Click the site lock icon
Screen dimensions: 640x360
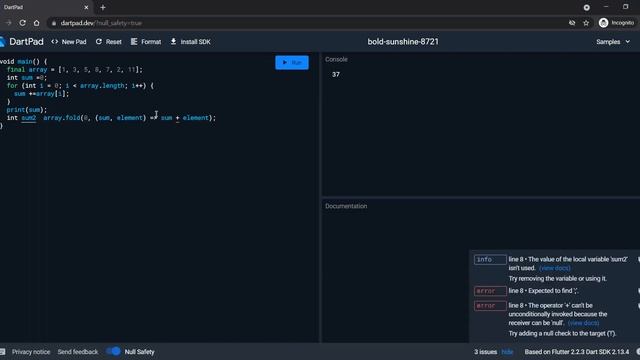click(x=54, y=23)
